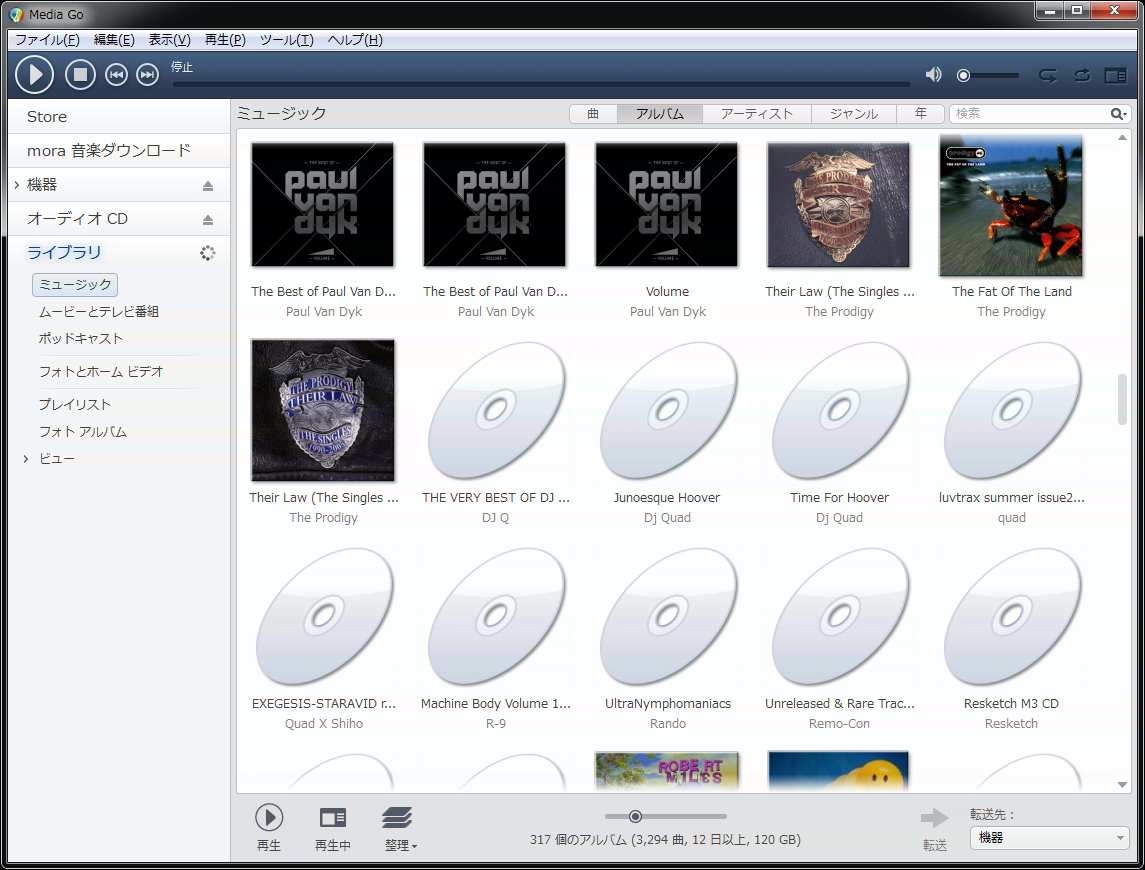
Task: Expand the 機器 sidebar section
Action: tap(17, 185)
